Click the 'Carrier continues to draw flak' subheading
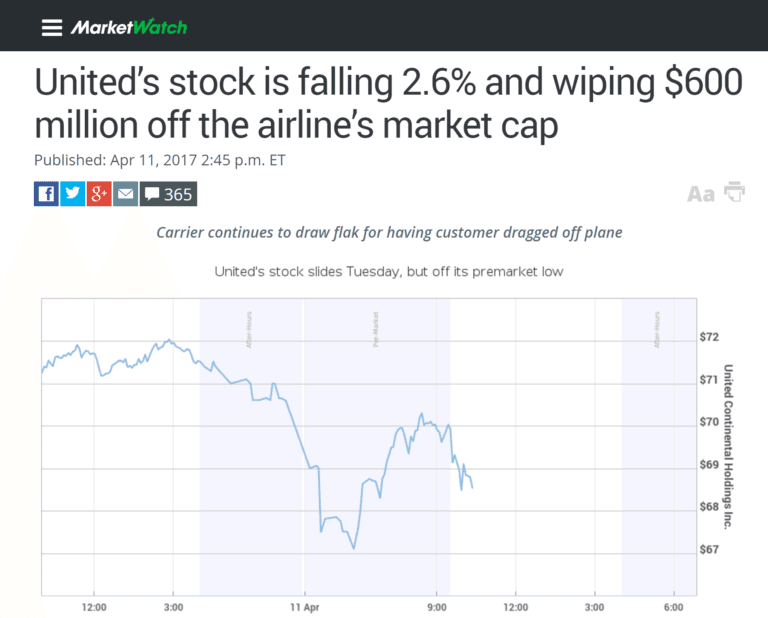The height and width of the screenshot is (618, 768). pos(389,232)
